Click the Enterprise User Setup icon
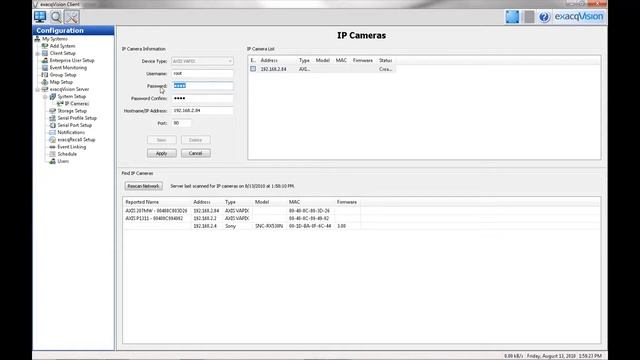Viewport: 640px width, 360px height. point(45,60)
